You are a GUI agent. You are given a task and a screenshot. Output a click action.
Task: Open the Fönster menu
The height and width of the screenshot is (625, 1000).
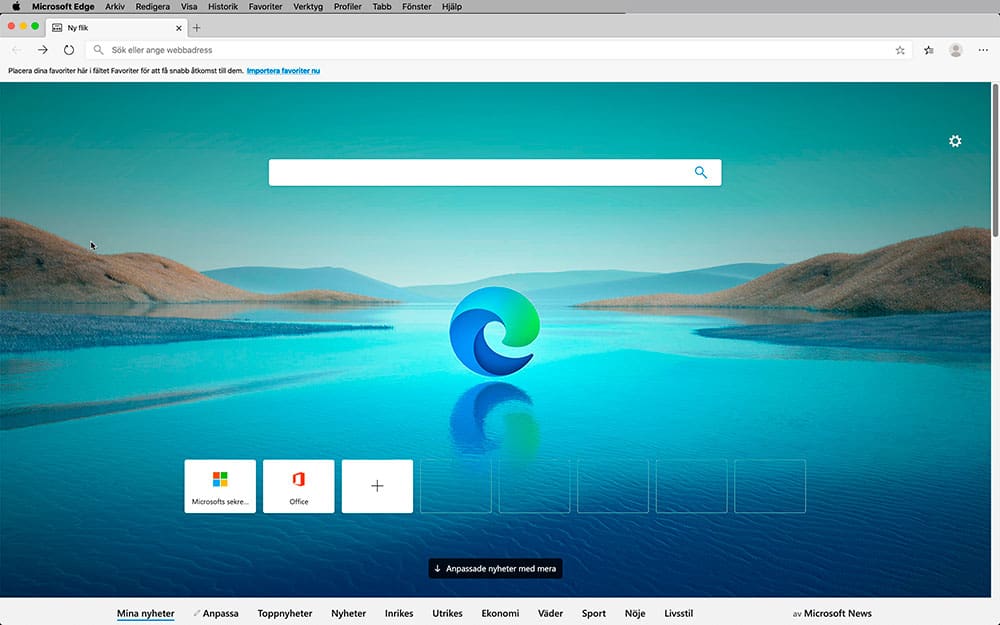pyautogui.click(x=416, y=6)
